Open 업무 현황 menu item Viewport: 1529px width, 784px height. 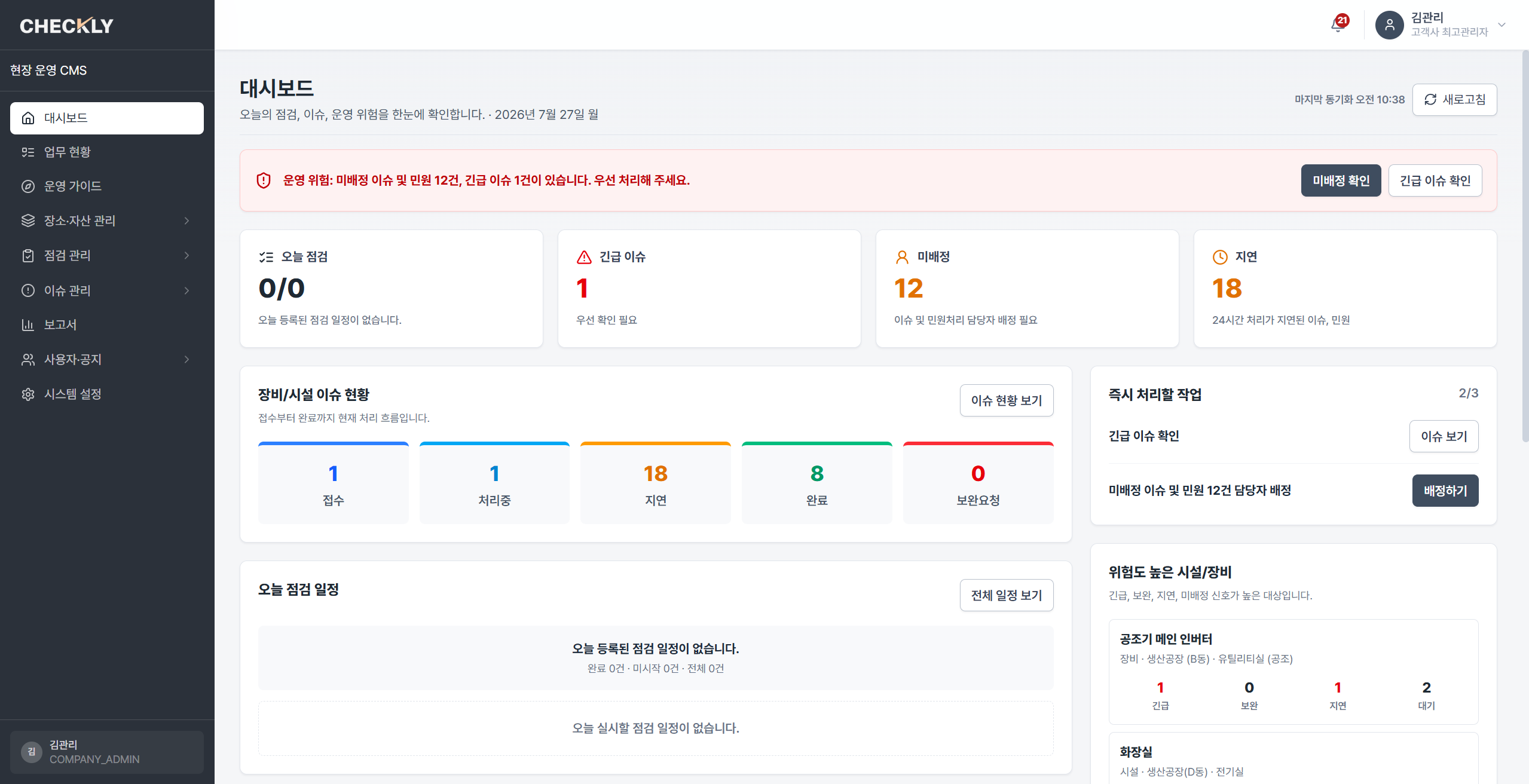pyautogui.click(x=107, y=152)
